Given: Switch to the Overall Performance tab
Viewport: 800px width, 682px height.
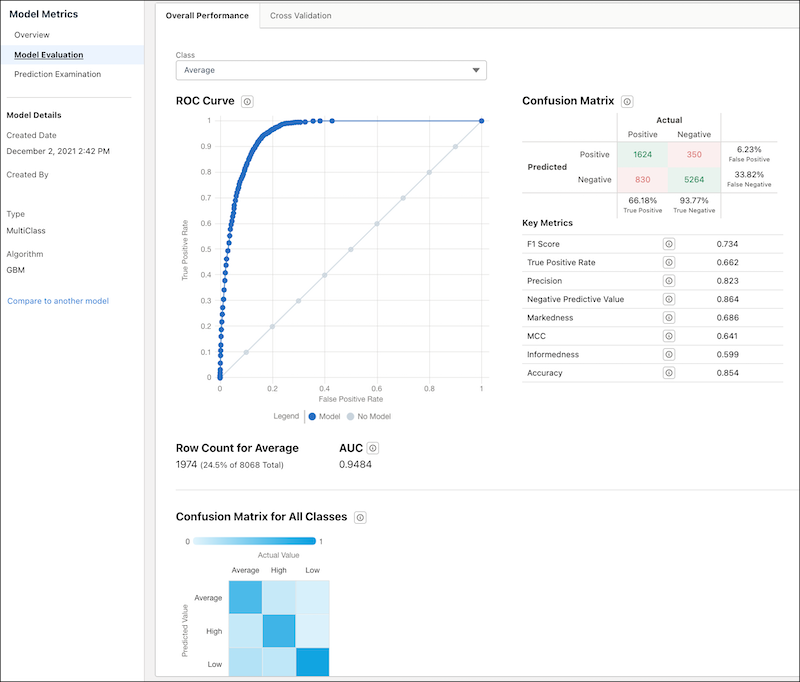Looking at the screenshot, I should coord(207,16).
